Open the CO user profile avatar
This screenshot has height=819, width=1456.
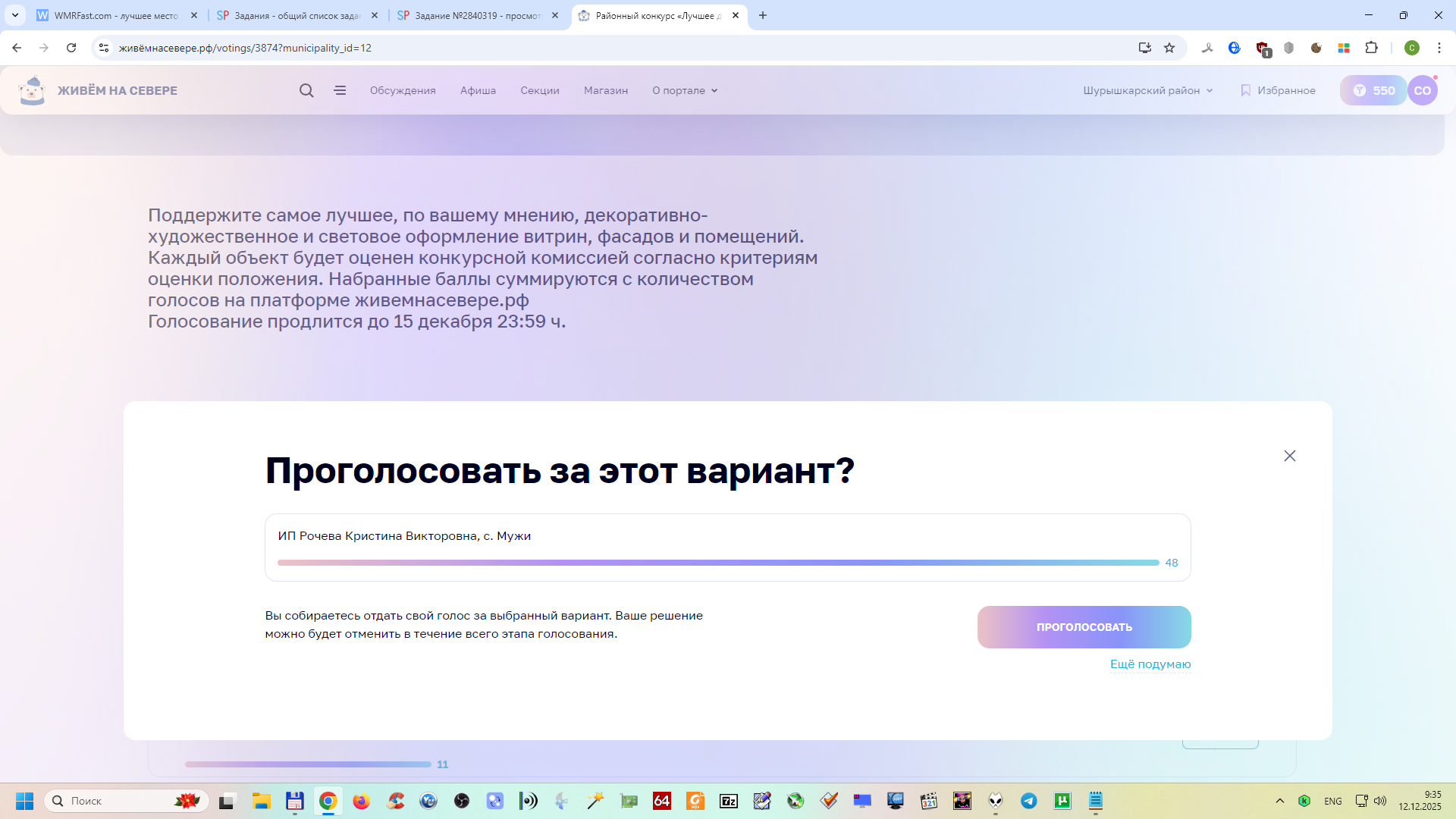(1422, 90)
